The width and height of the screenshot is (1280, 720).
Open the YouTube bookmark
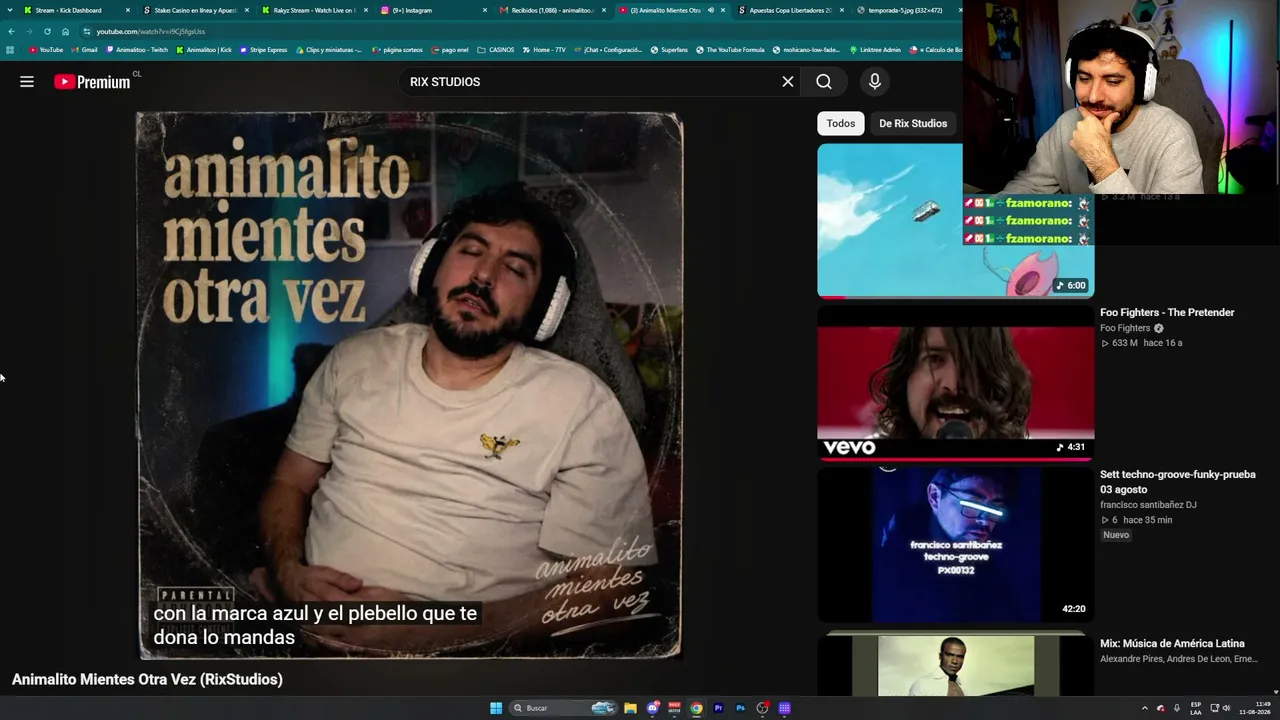tap(46, 50)
